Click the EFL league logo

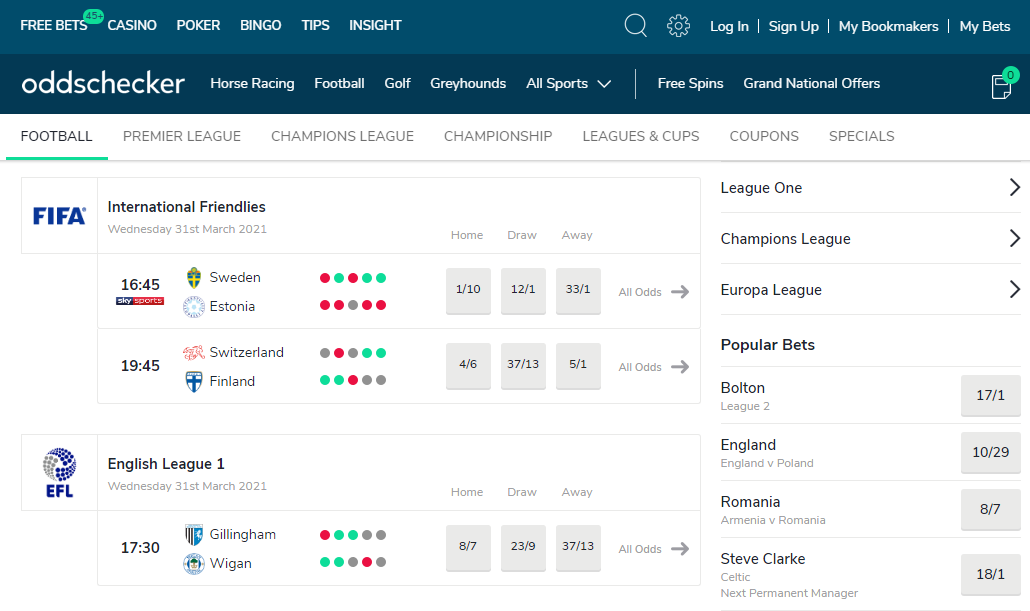[59, 472]
